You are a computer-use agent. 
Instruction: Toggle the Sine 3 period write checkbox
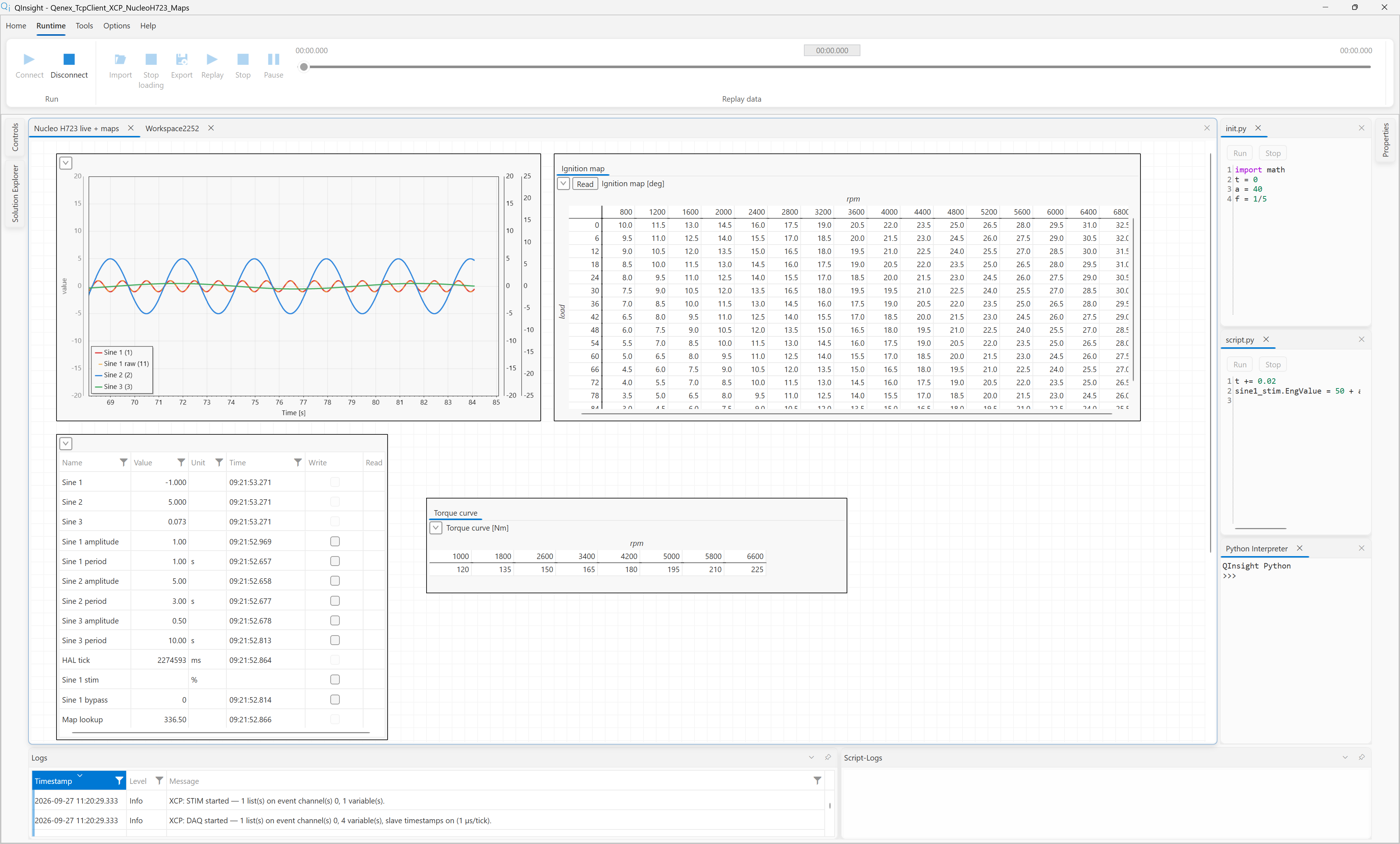335,640
